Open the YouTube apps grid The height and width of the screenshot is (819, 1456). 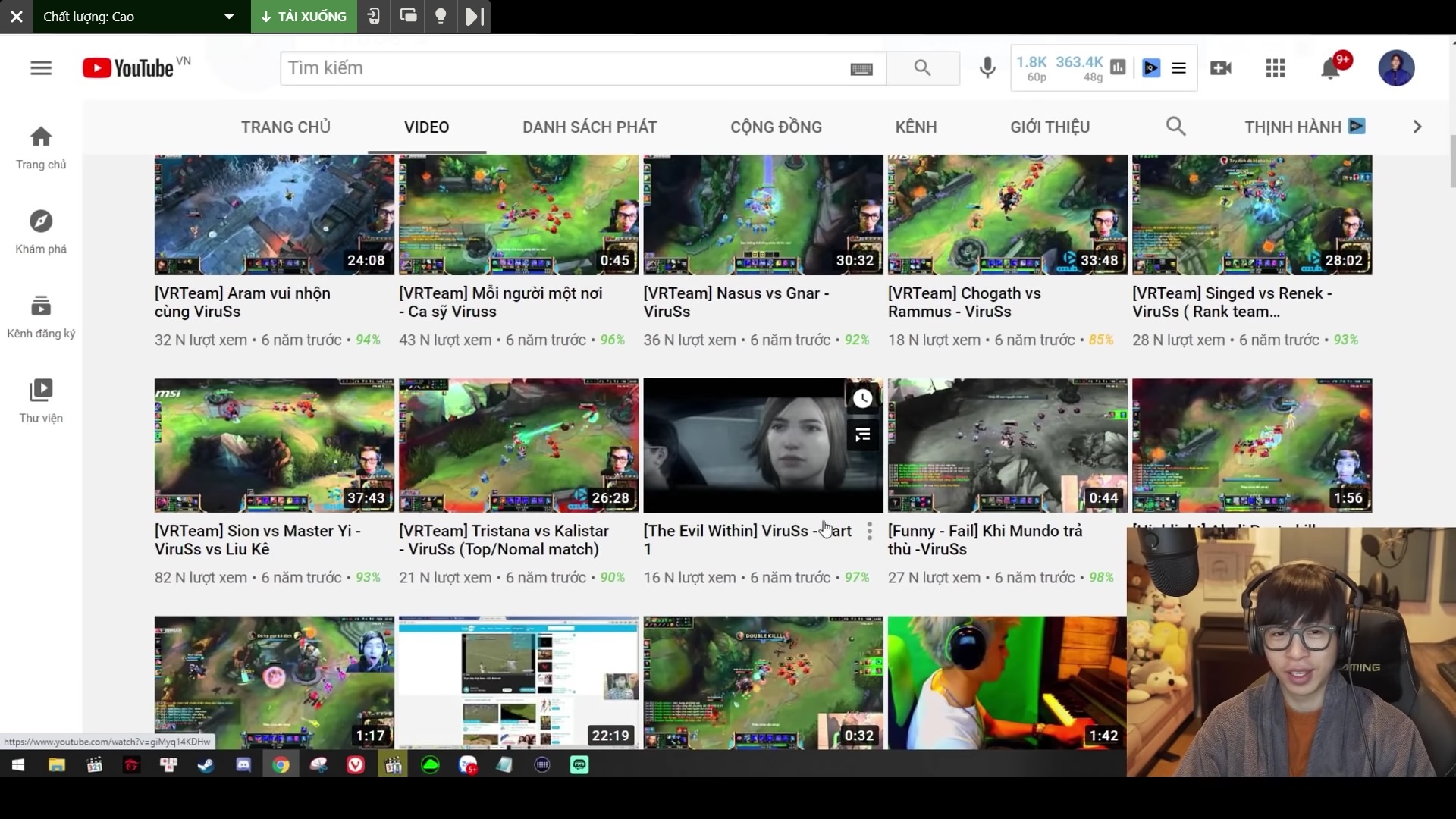coord(1275,67)
